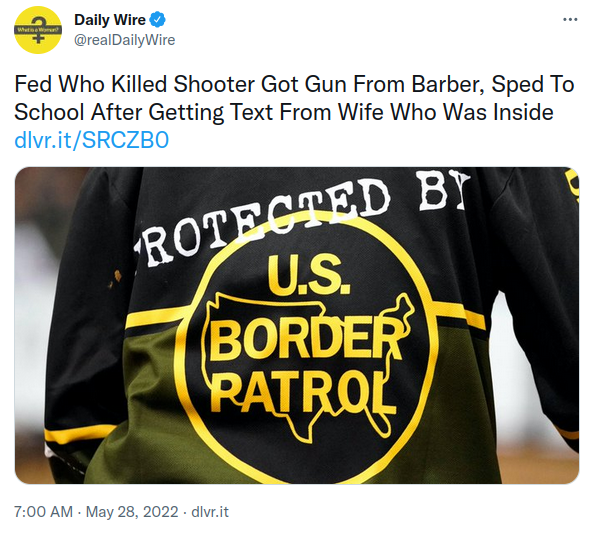593x536 pixels.
Task: Click the tweet's 7:00 AM timestamp
Action: pyautogui.click(x=43, y=512)
